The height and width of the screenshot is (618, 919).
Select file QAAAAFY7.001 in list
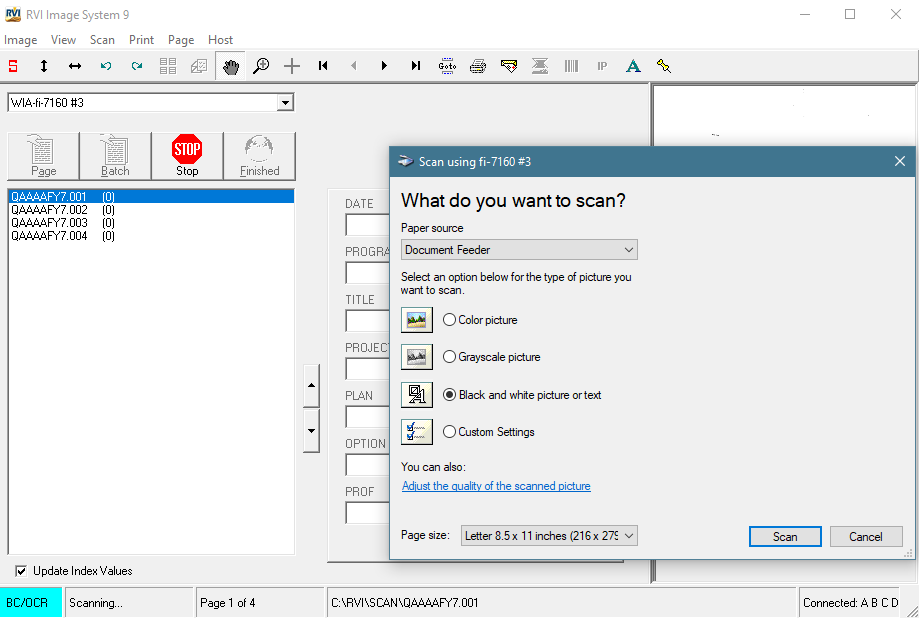coord(151,196)
